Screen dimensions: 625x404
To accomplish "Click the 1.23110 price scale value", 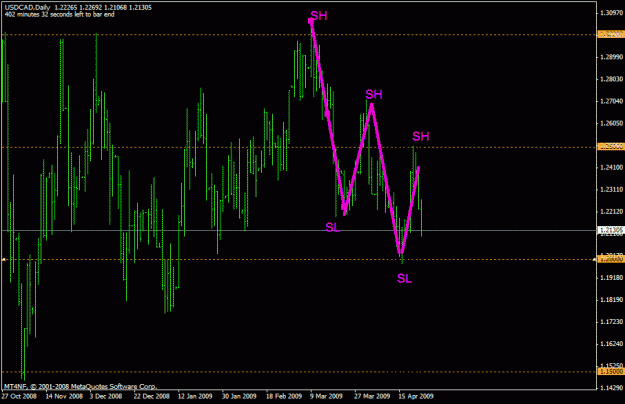I will tap(611, 190).
